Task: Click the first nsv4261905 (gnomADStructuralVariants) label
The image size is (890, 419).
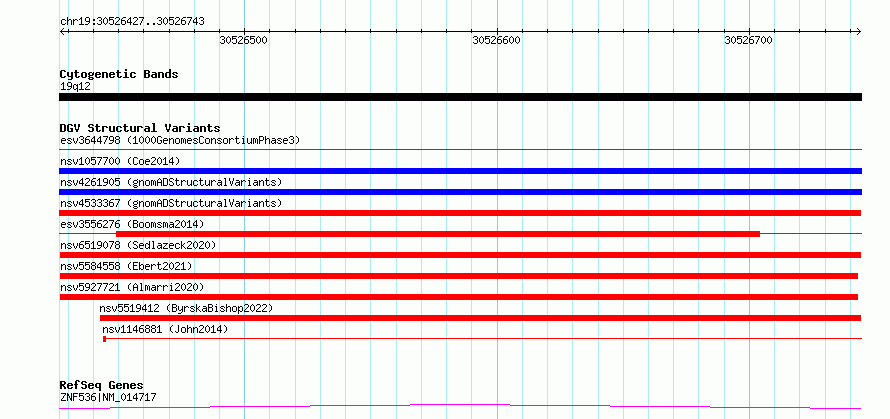Action: [x=171, y=182]
